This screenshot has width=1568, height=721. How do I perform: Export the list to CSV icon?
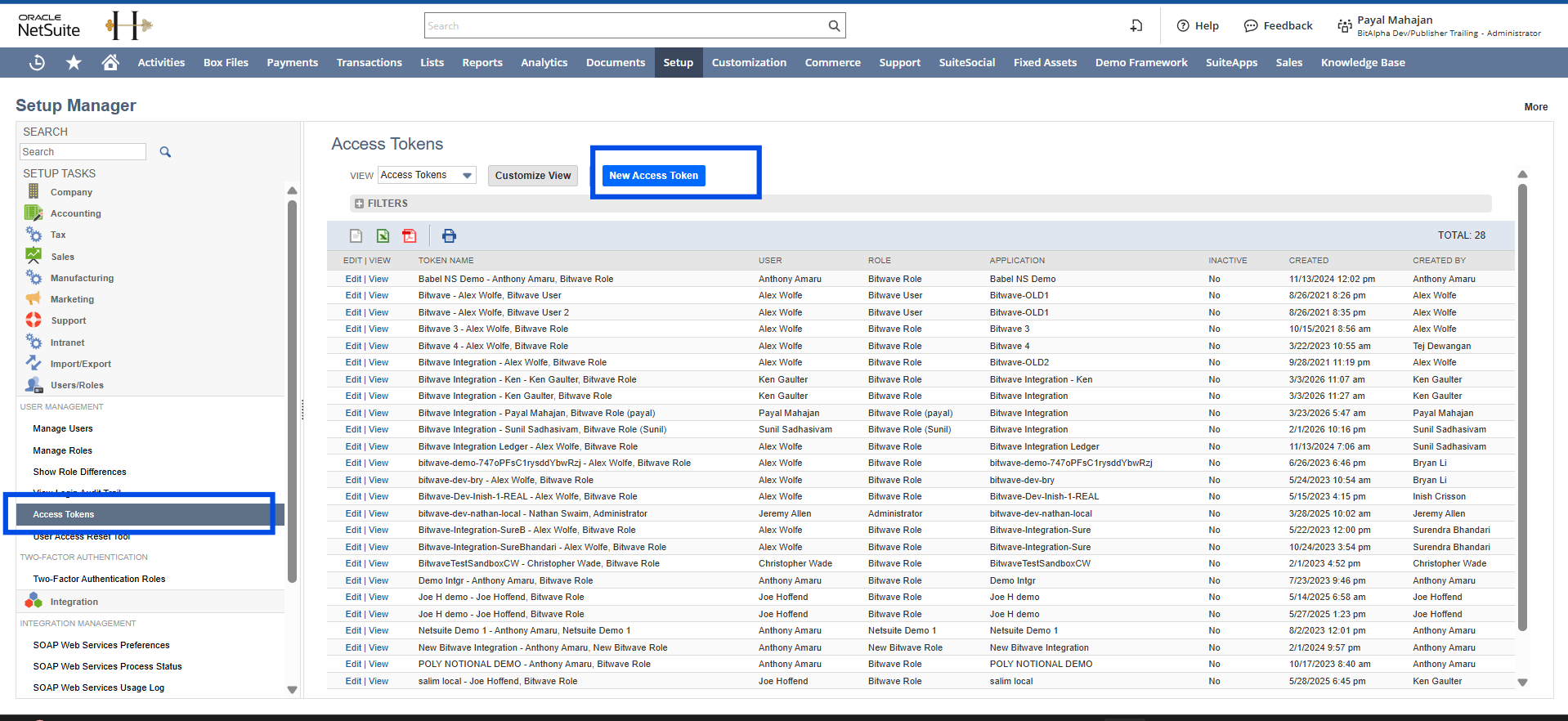pyautogui.click(x=356, y=235)
